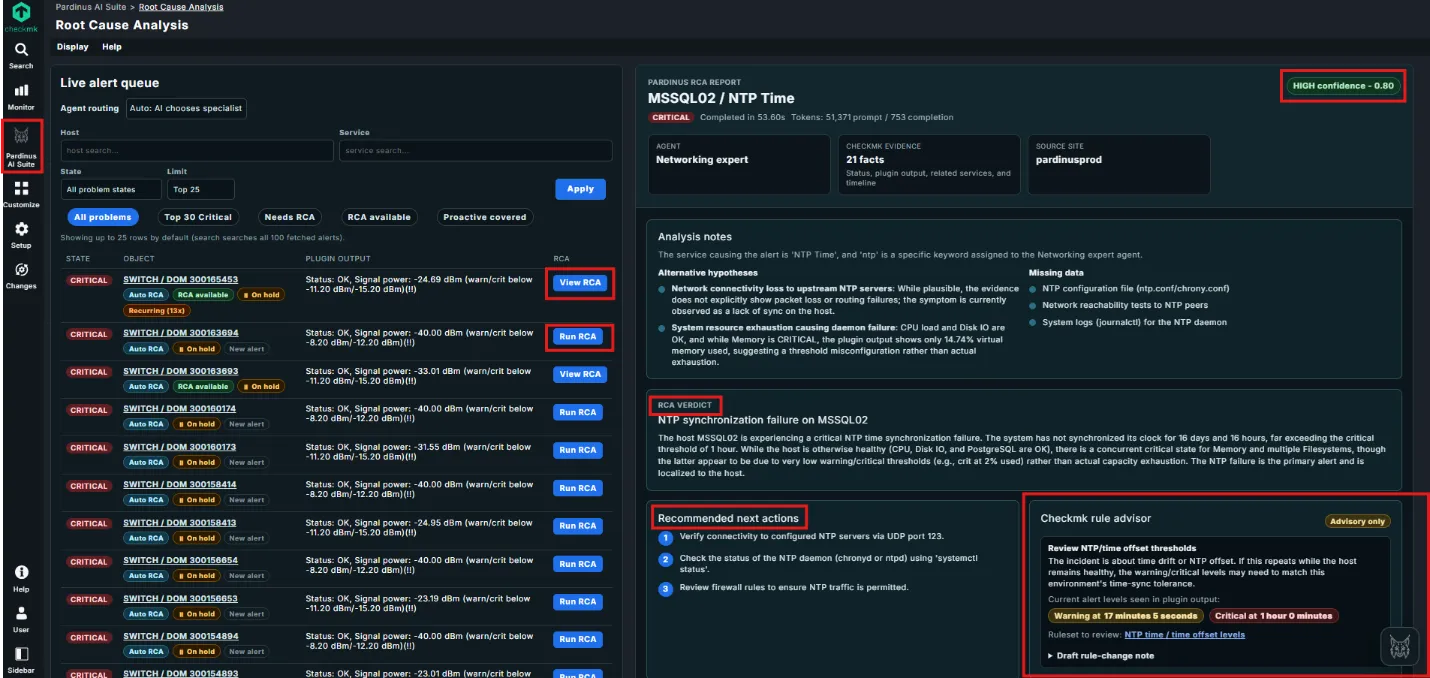The image size is (1430, 678).
Task: Run RCA for SWITCH / DOM 300158413
Action: pos(578,526)
